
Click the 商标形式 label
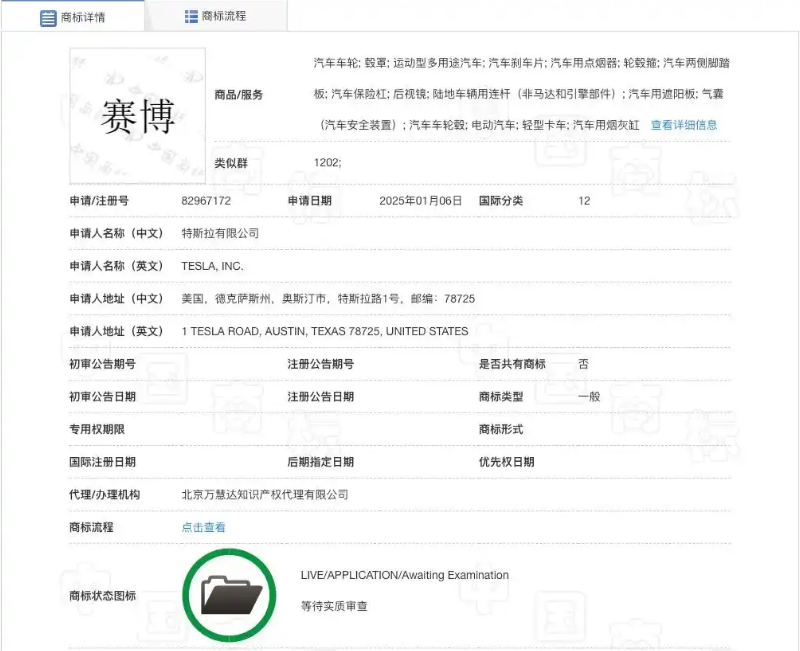click(x=501, y=429)
